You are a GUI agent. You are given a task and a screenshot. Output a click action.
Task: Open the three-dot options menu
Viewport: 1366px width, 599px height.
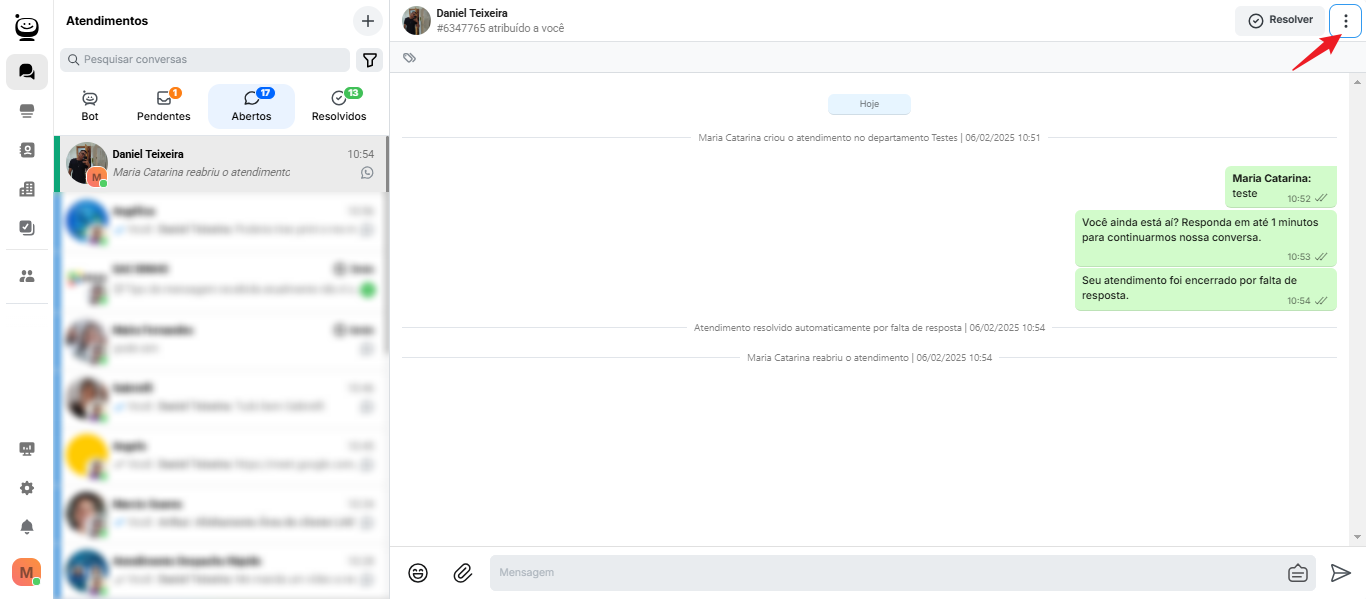coord(1345,21)
